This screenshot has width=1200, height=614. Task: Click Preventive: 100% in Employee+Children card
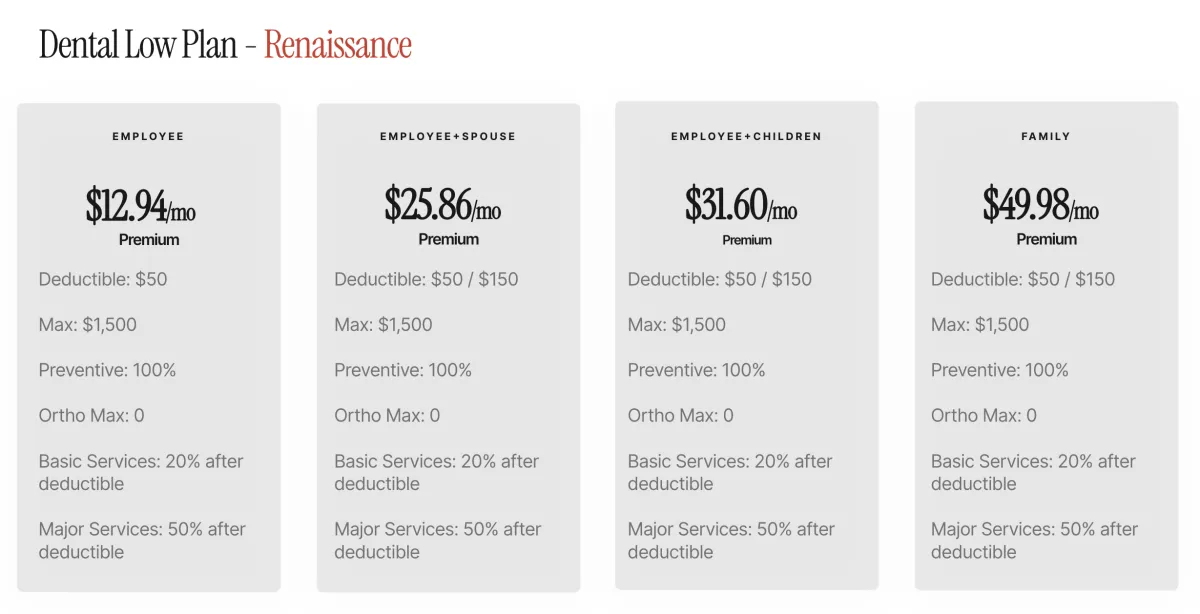pos(697,370)
